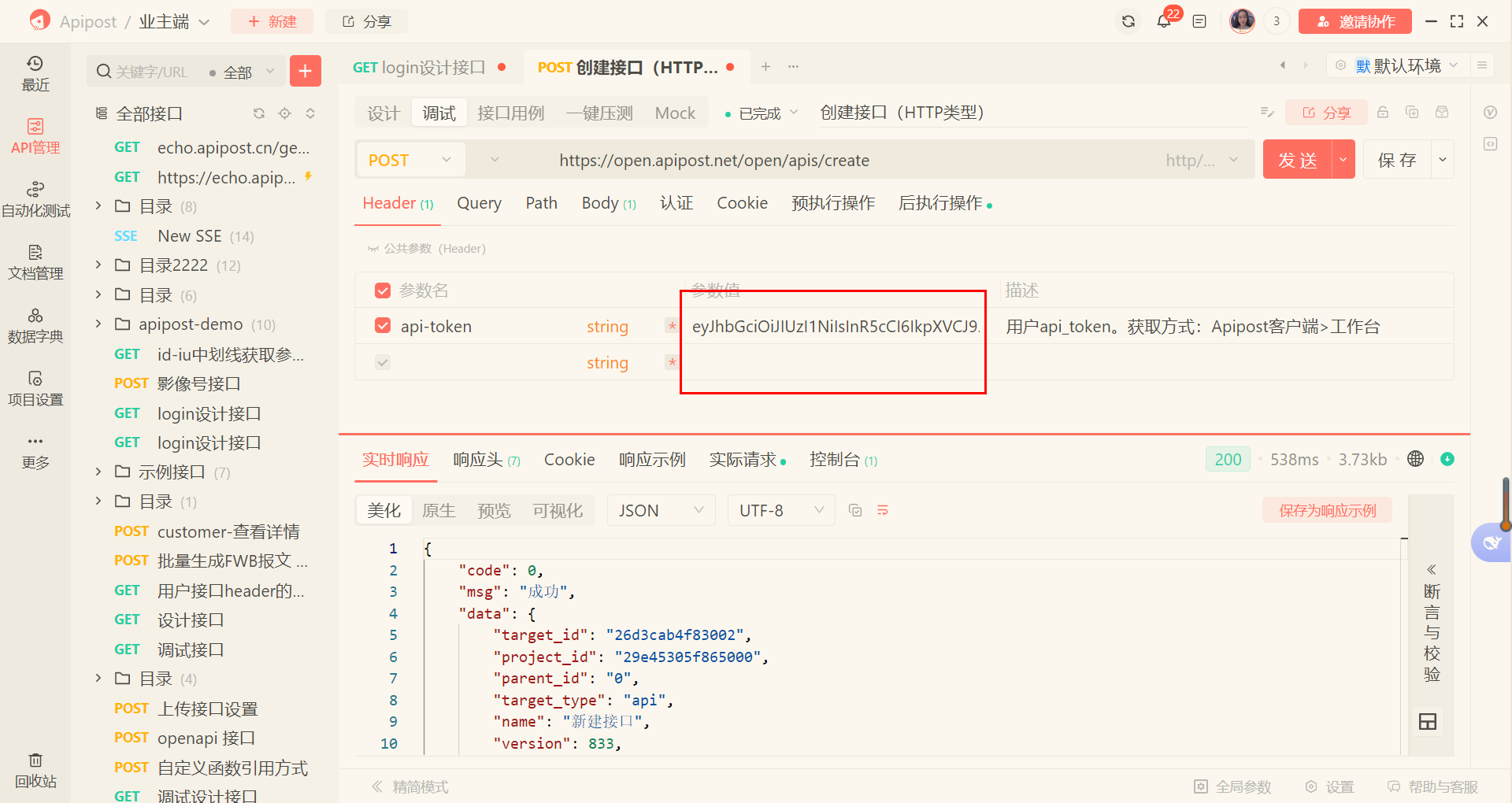Expand the 目录2222 folder
This screenshot has height=803, width=1512.
click(98, 265)
